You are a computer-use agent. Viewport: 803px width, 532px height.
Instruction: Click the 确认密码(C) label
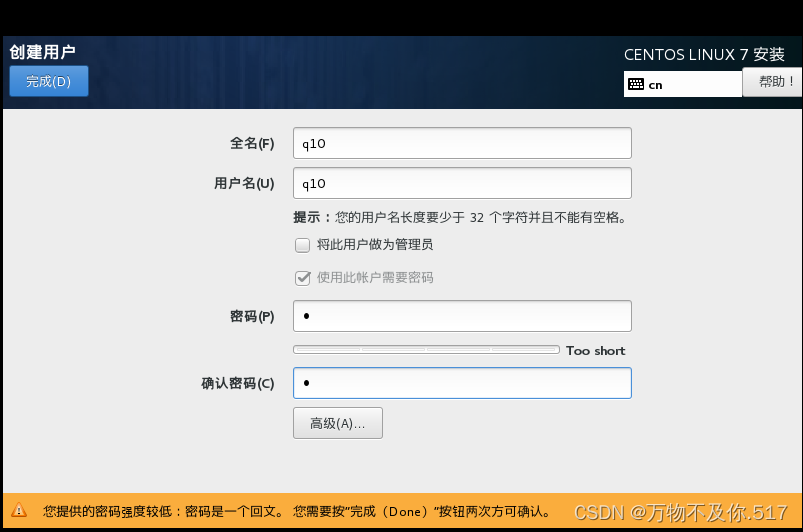pos(238,384)
